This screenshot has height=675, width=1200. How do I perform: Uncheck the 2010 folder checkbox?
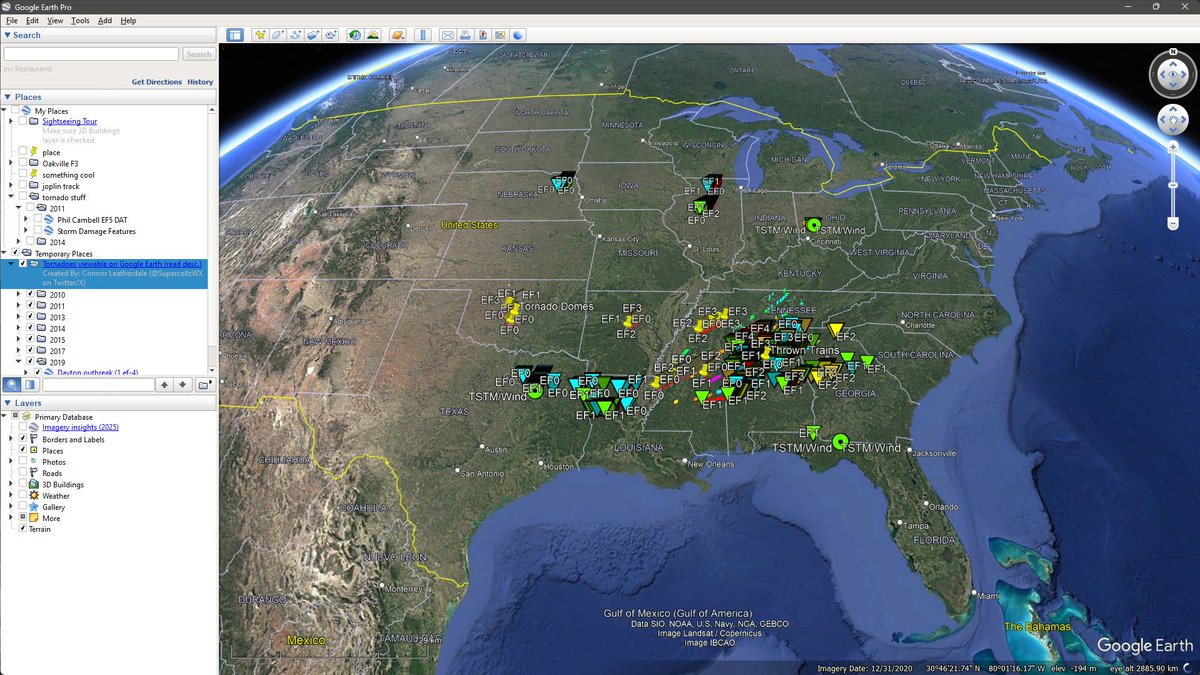(30, 295)
